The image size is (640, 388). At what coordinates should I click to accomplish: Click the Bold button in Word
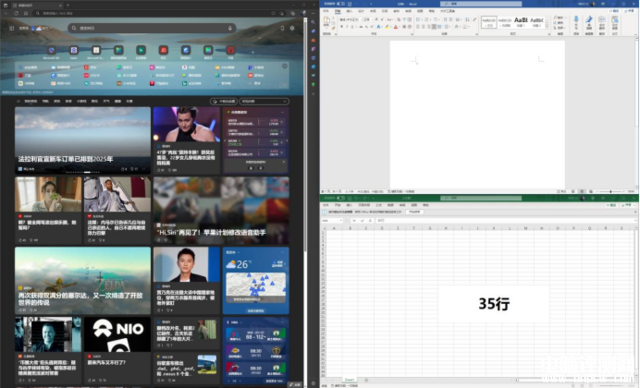point(342,27)
